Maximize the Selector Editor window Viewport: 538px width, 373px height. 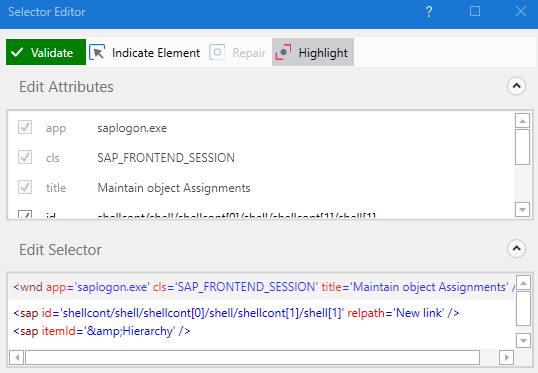point(475,11)
